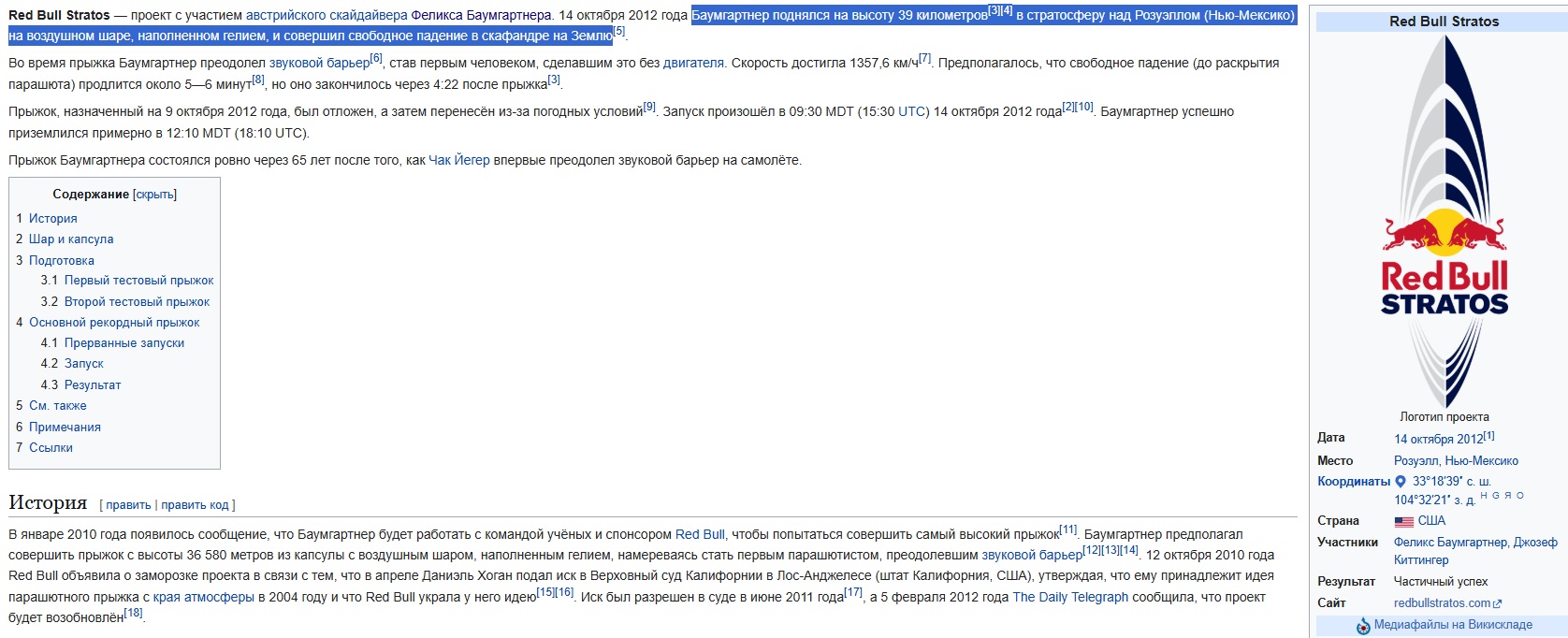Screen dimensions: 1568x638
Task: Go to section 4 Основной рекордный прыжок
Action: click(x=114, y=323)
